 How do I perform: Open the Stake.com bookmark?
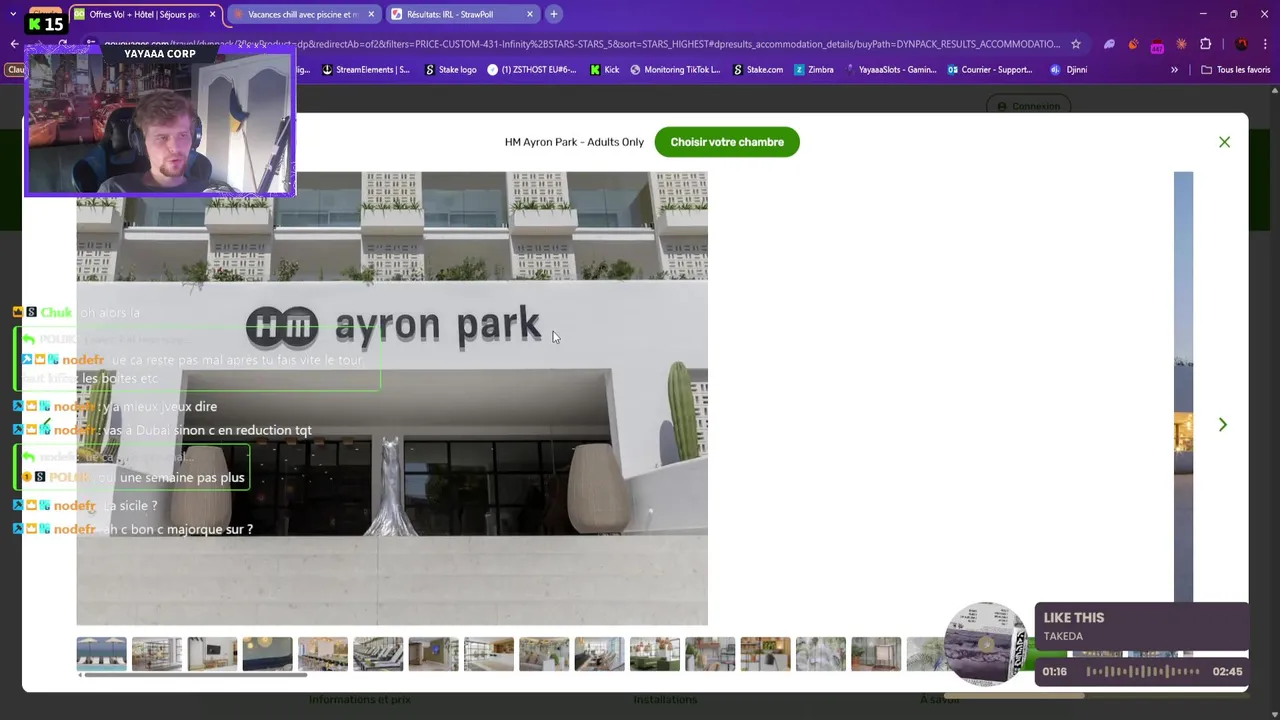pyautogui.click(x=758, y=70)
